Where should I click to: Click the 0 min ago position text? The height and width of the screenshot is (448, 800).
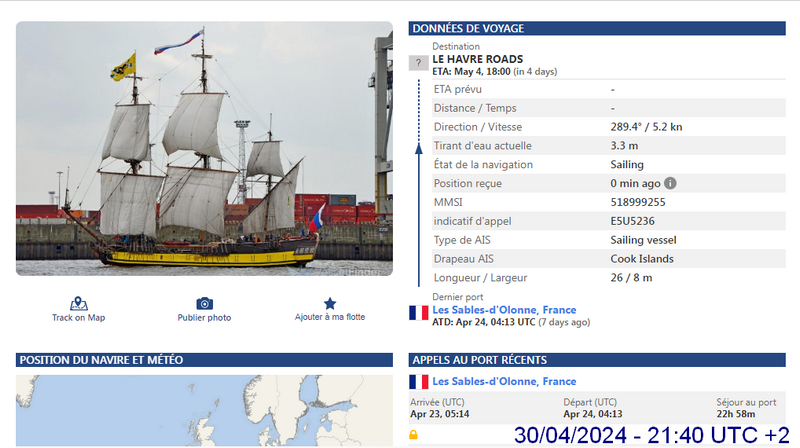(635, 183)
